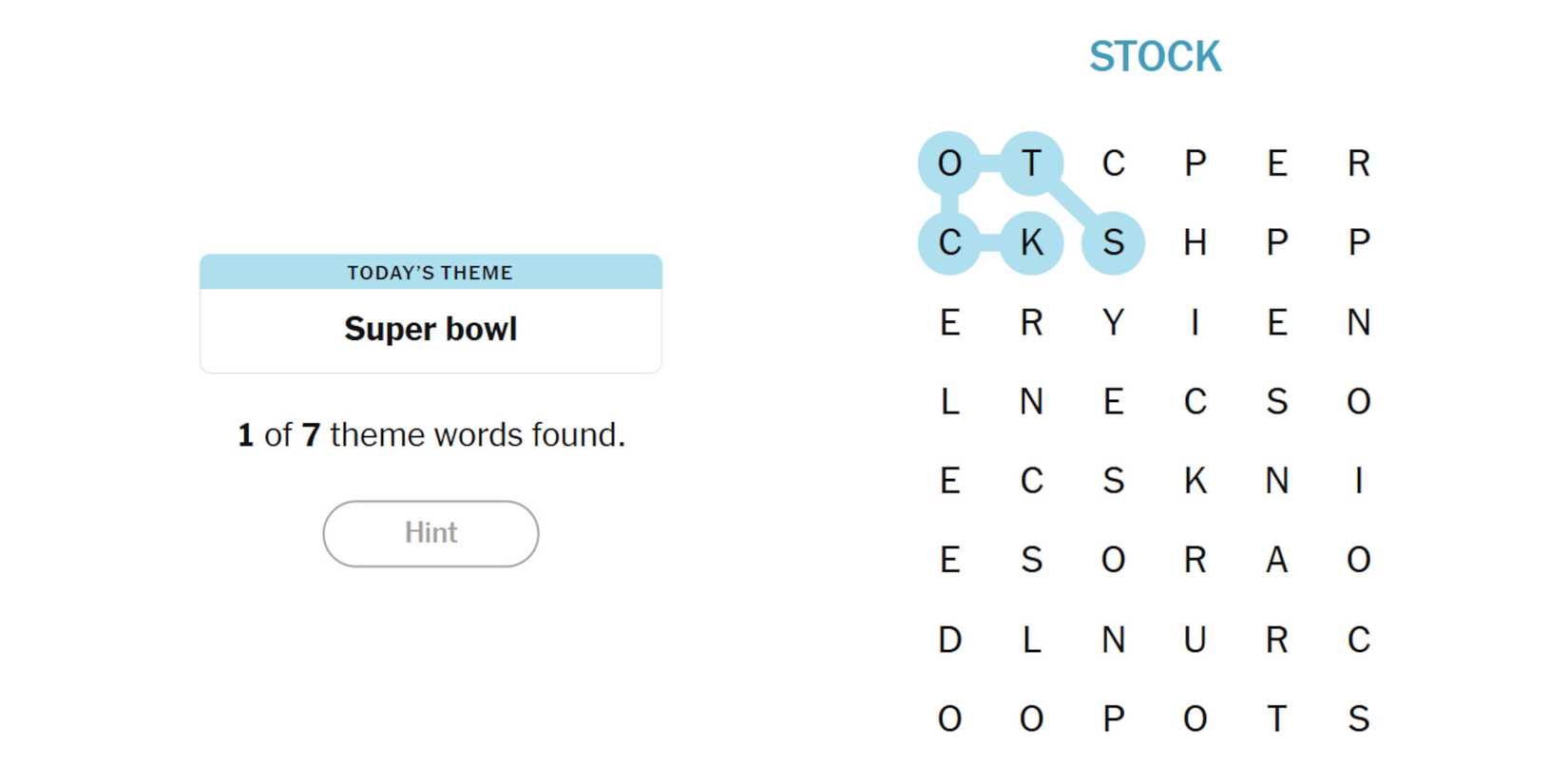The image size is (1568, 784).
Task: Select the letter D in the grid
Action: click(x=949, y=640)
